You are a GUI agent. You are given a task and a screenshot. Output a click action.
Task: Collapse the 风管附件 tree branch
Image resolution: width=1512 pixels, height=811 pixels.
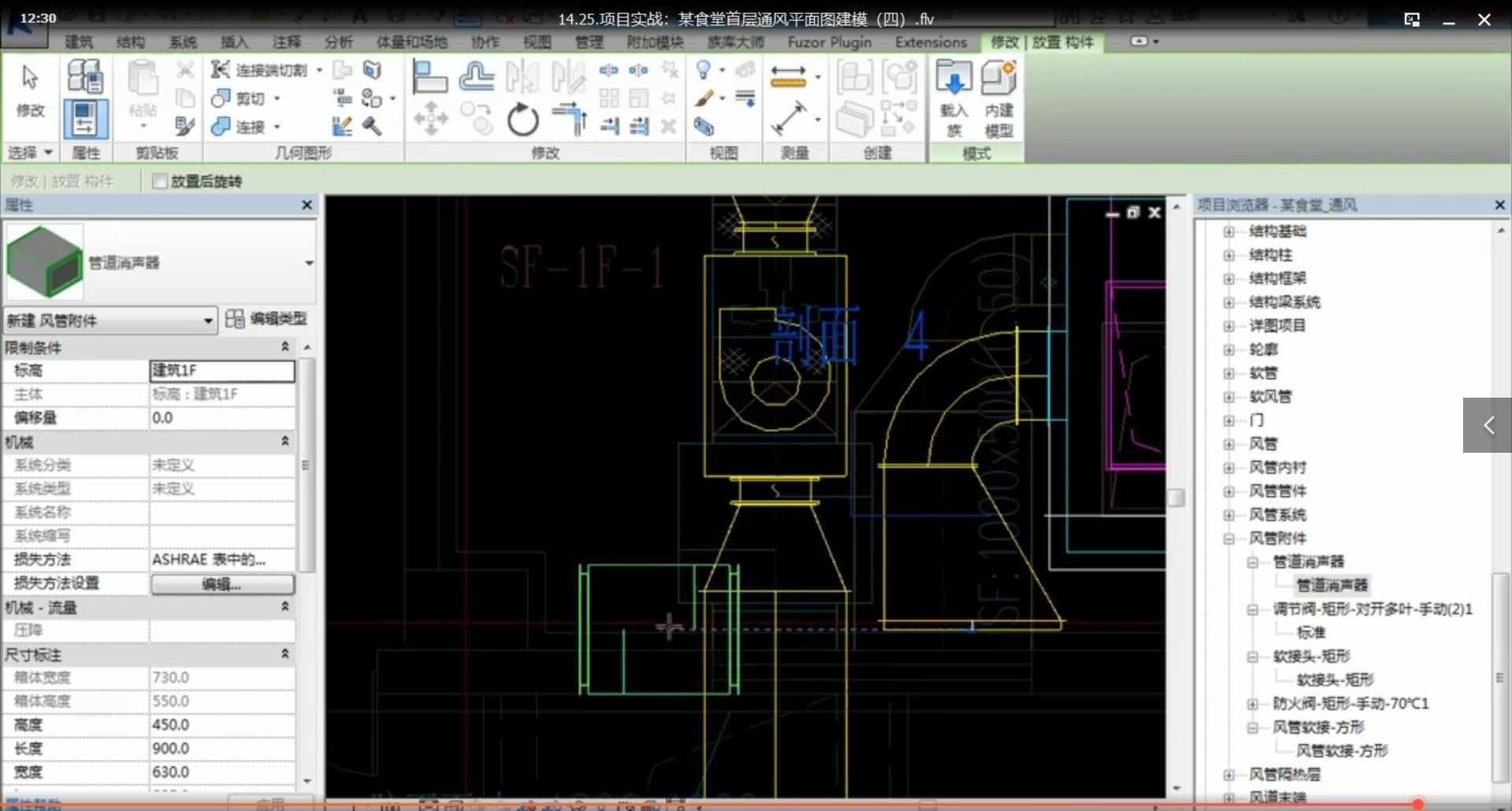pos(1230,539)
